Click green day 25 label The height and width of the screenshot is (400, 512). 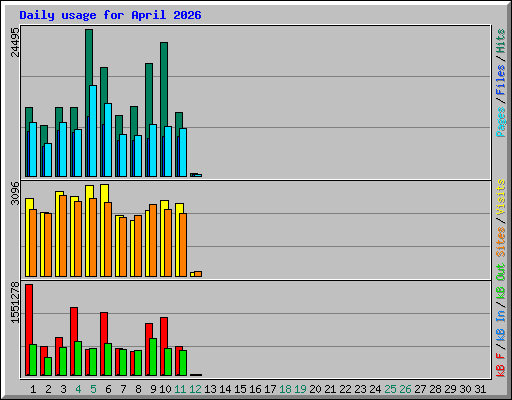coord(390,389)
